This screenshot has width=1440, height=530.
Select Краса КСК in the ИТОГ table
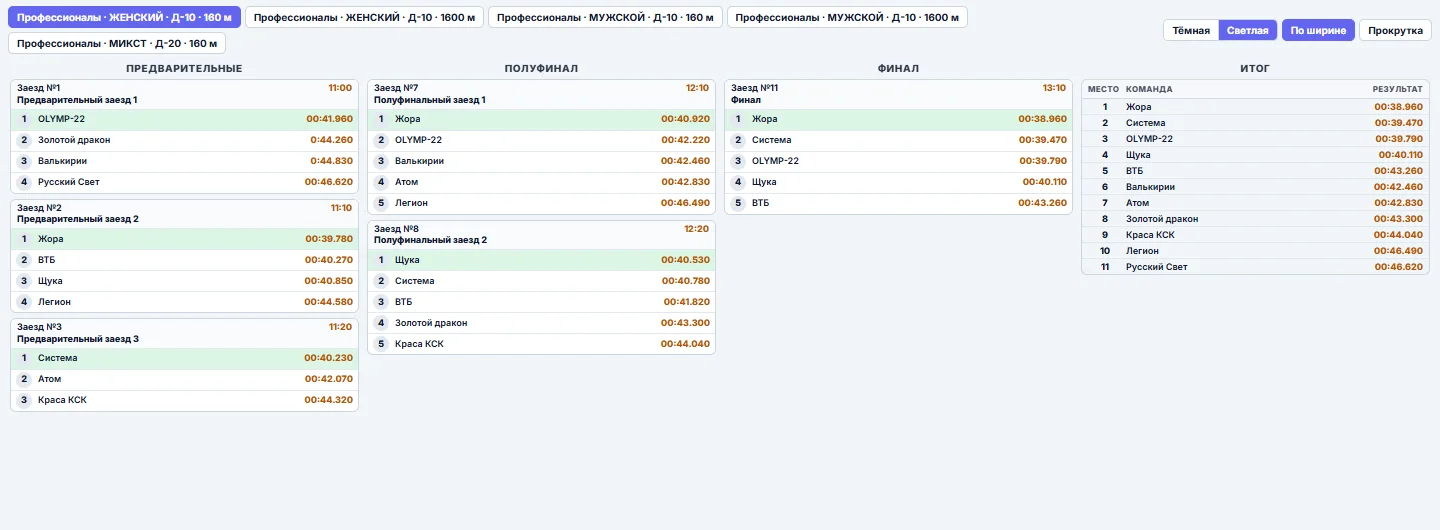[x=1255, y=235]
